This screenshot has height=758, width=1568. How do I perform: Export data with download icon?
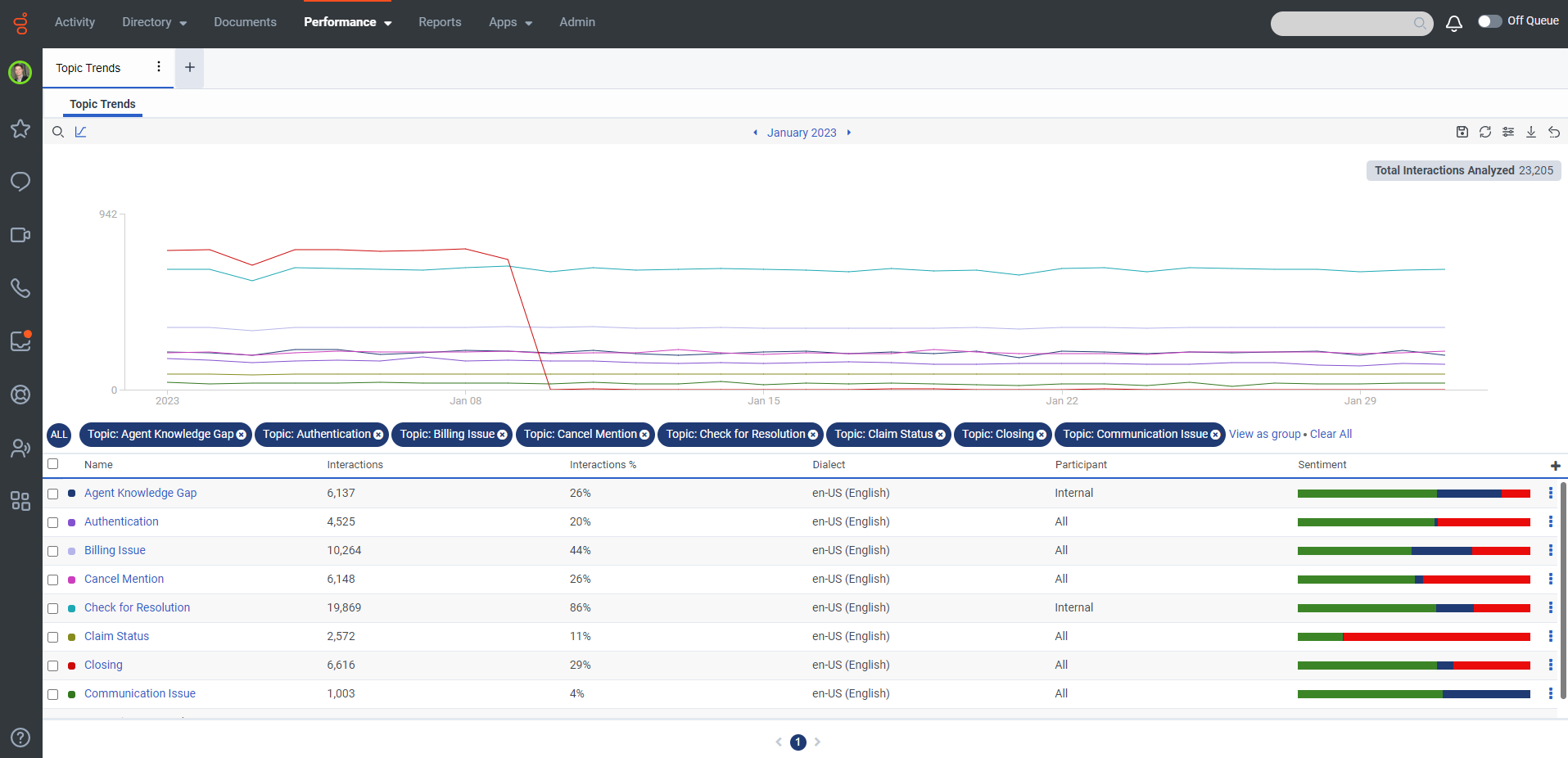[x=1530, y=132]
